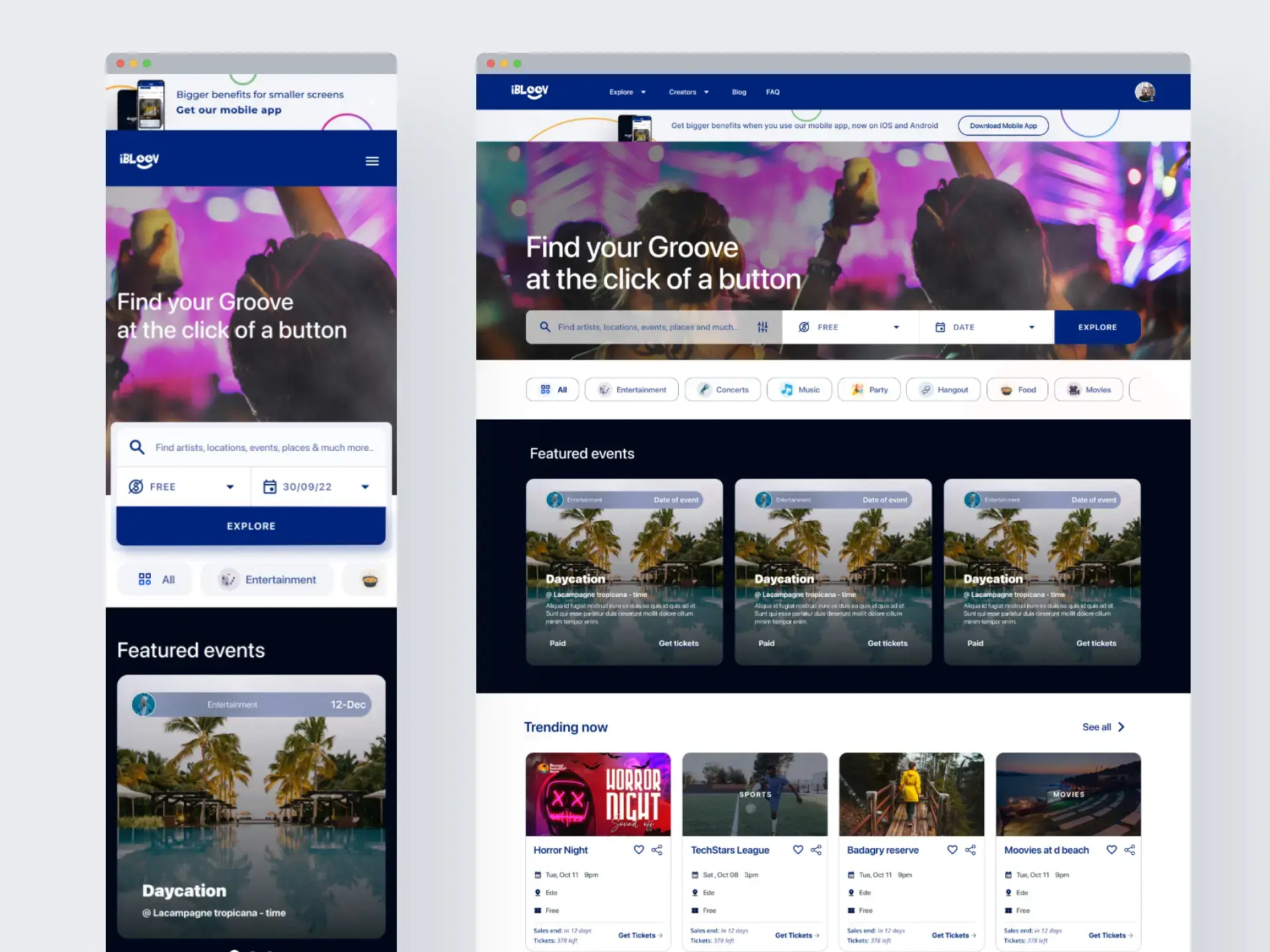The height and width of the screenshot is (952, 1270).
Task: Favorite the Moovies at d beach event
Action: (1111, 850)
